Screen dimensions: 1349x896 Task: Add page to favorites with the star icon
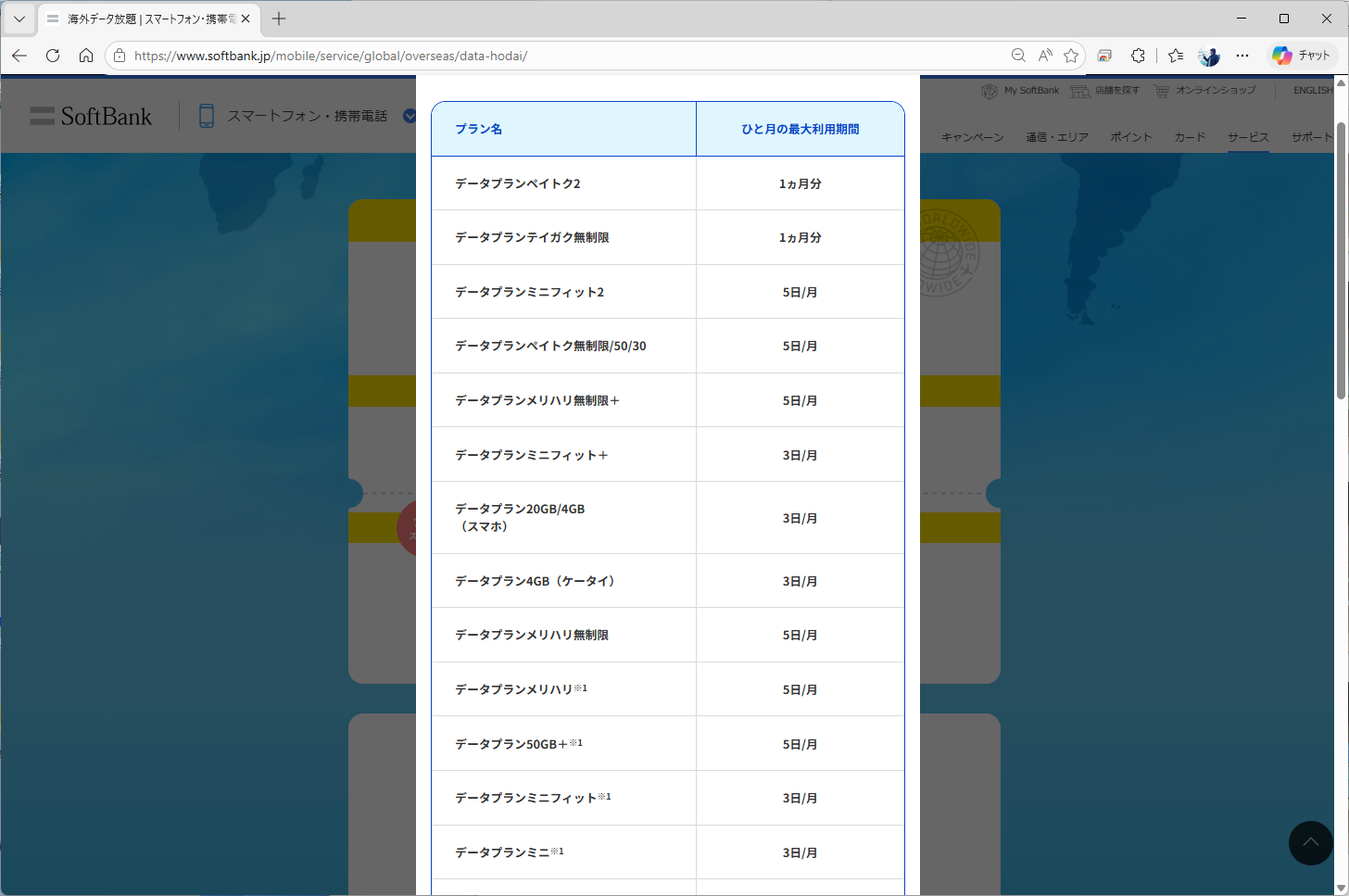1072,56
